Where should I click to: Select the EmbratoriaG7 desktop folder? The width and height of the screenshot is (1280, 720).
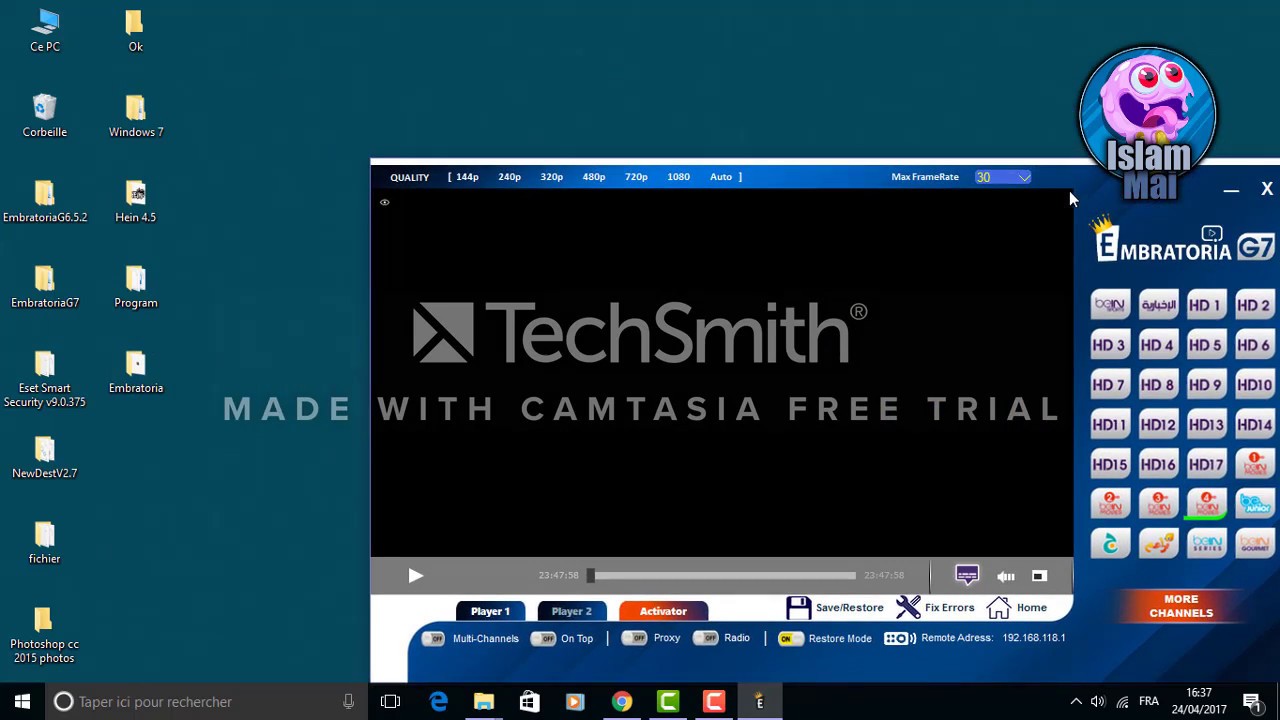pos(45,287)
